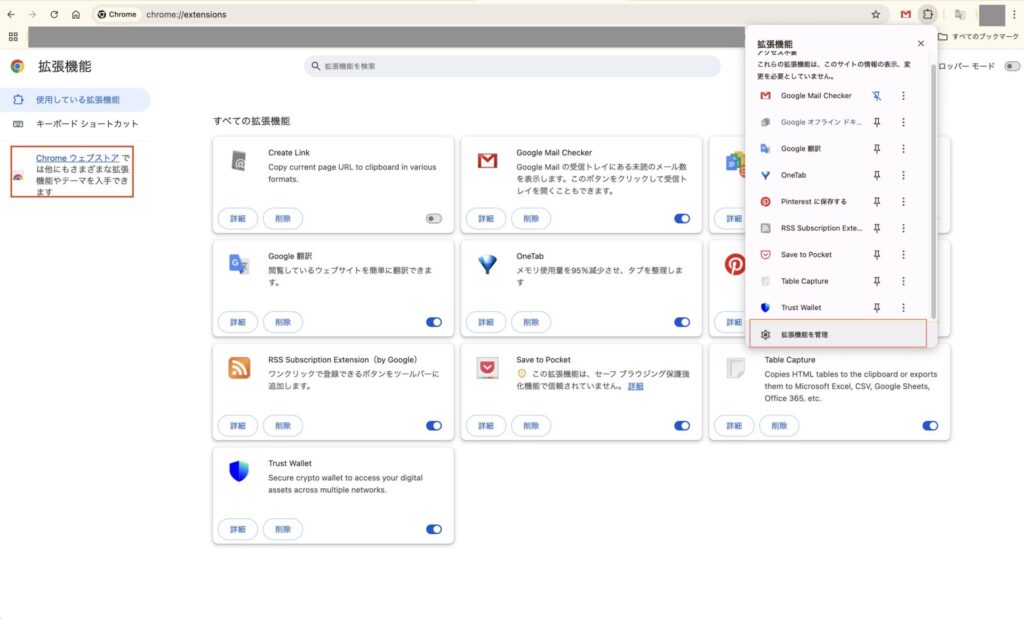This screenshot has height=619, width=1024.
Task: Pin RSS Subscription Extension in popup
Action: (876, 228)
